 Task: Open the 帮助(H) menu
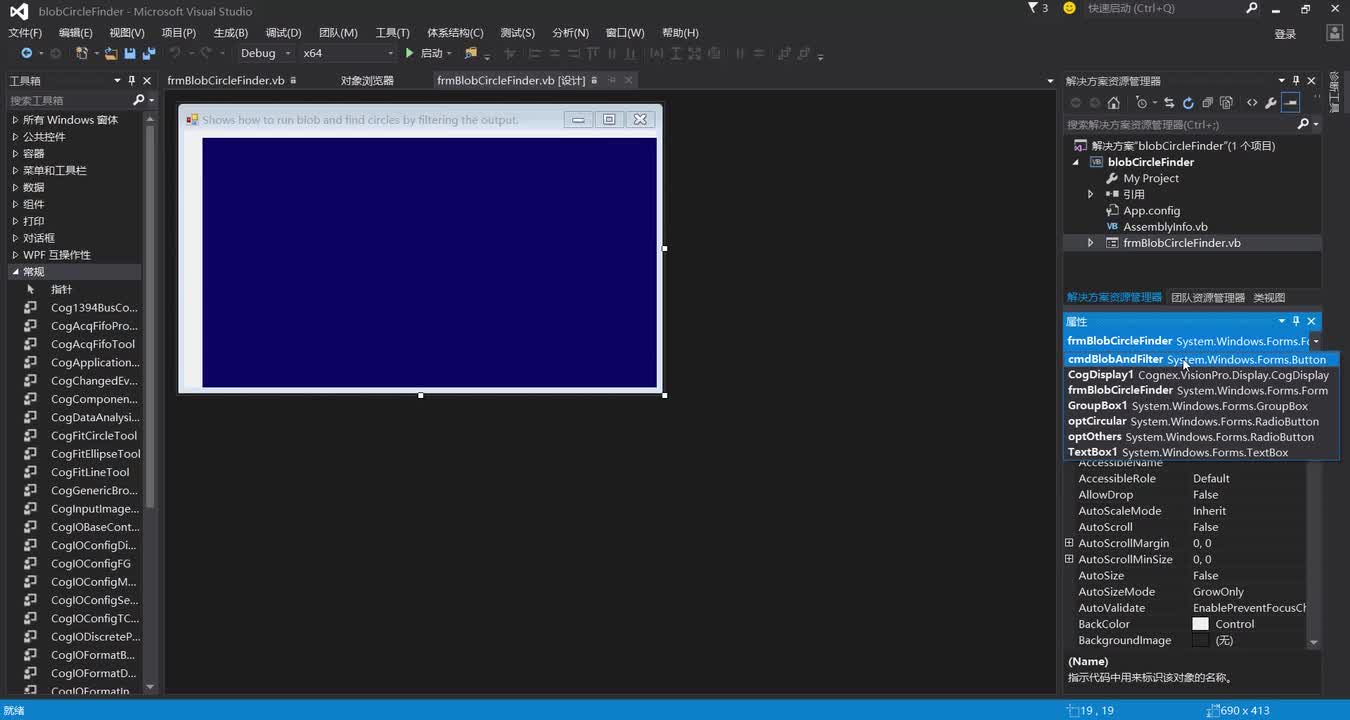(x=680, y=33)
